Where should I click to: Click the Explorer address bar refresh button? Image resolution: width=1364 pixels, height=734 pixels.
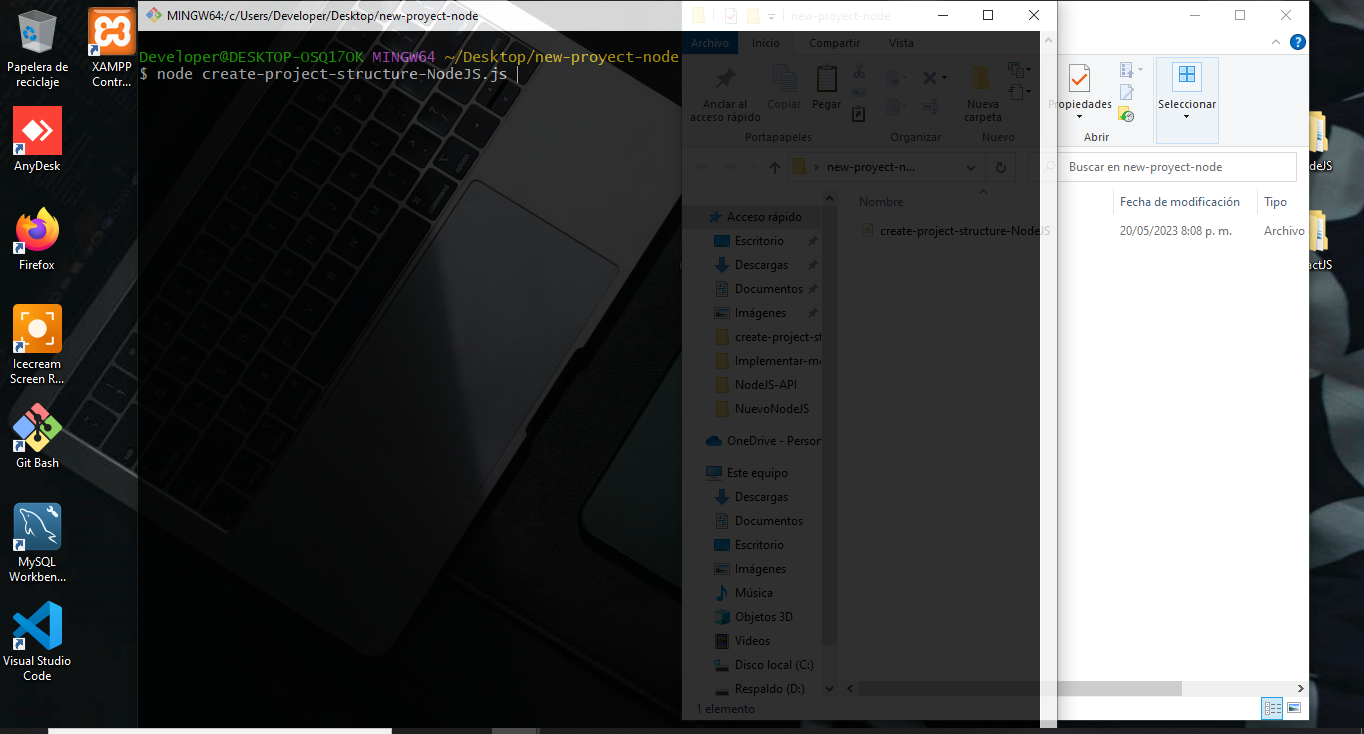[x=1001, y=167]
